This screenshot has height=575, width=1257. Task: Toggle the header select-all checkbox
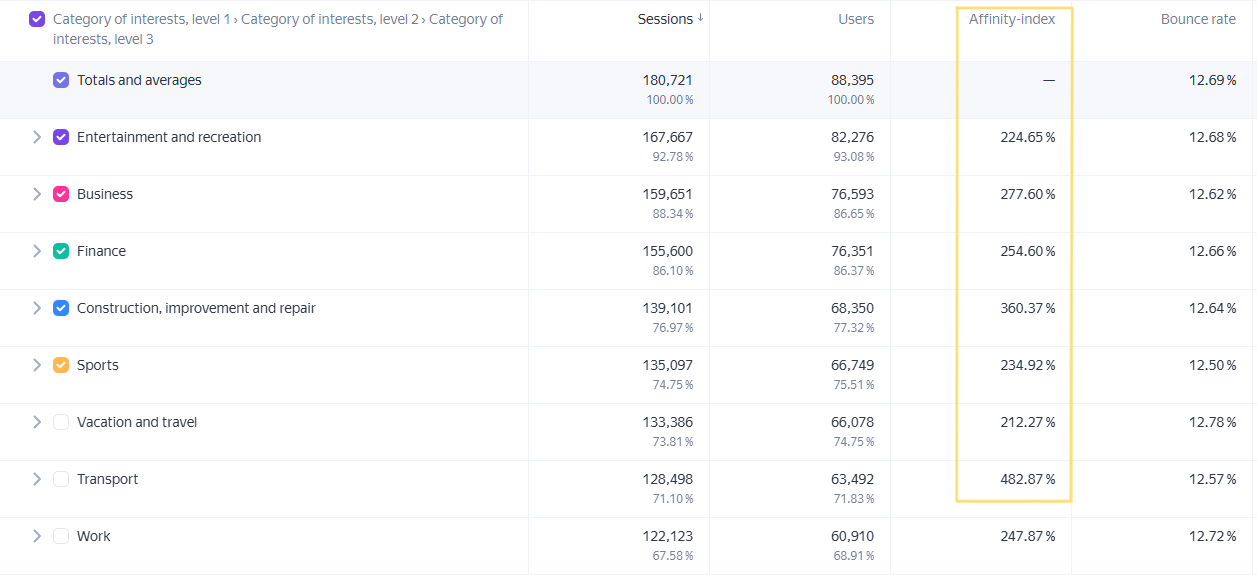(x=37, y=19)
